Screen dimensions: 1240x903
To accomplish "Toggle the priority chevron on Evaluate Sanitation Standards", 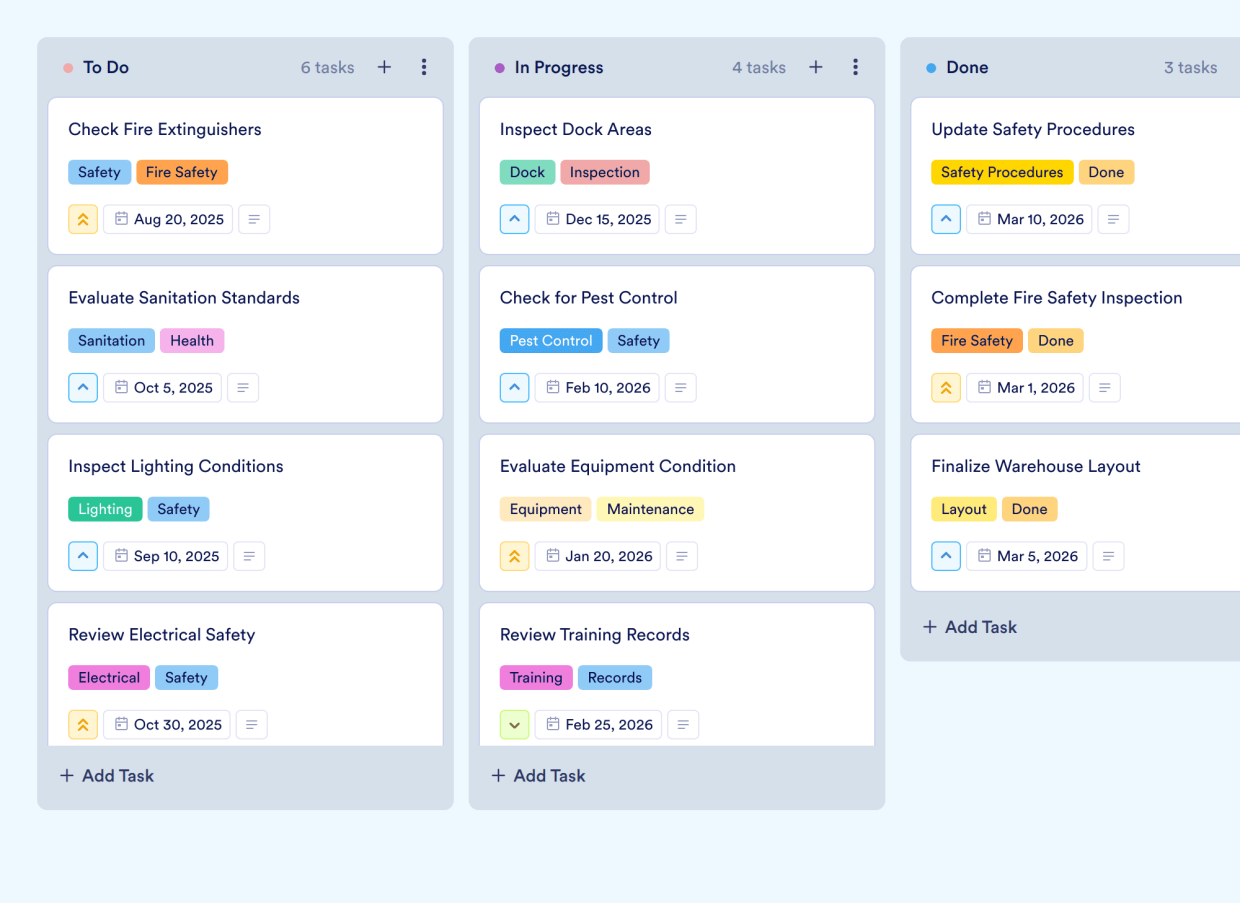I will (83, 387).
